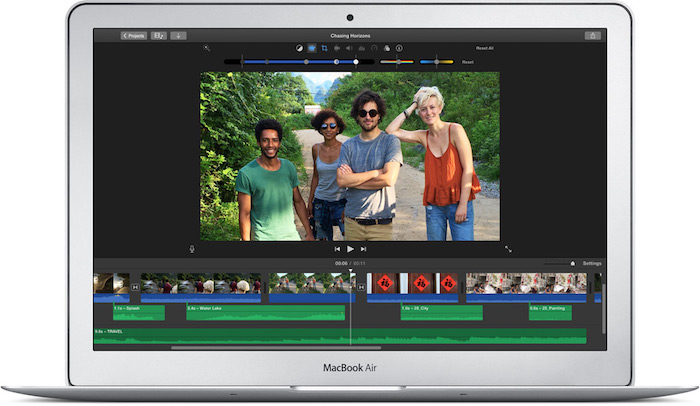Image resolution: width=700 pixels, height=406 pixels.
Task: Click the playhead marker on timeline
Action: pyautogui.click(x=350, y=271)
